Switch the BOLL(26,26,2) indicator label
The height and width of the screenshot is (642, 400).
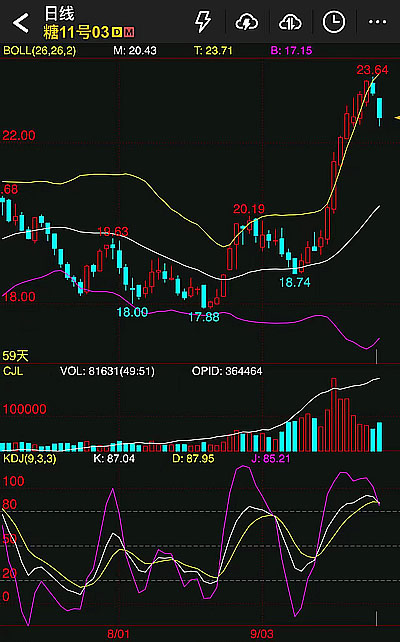pos(39,51)
